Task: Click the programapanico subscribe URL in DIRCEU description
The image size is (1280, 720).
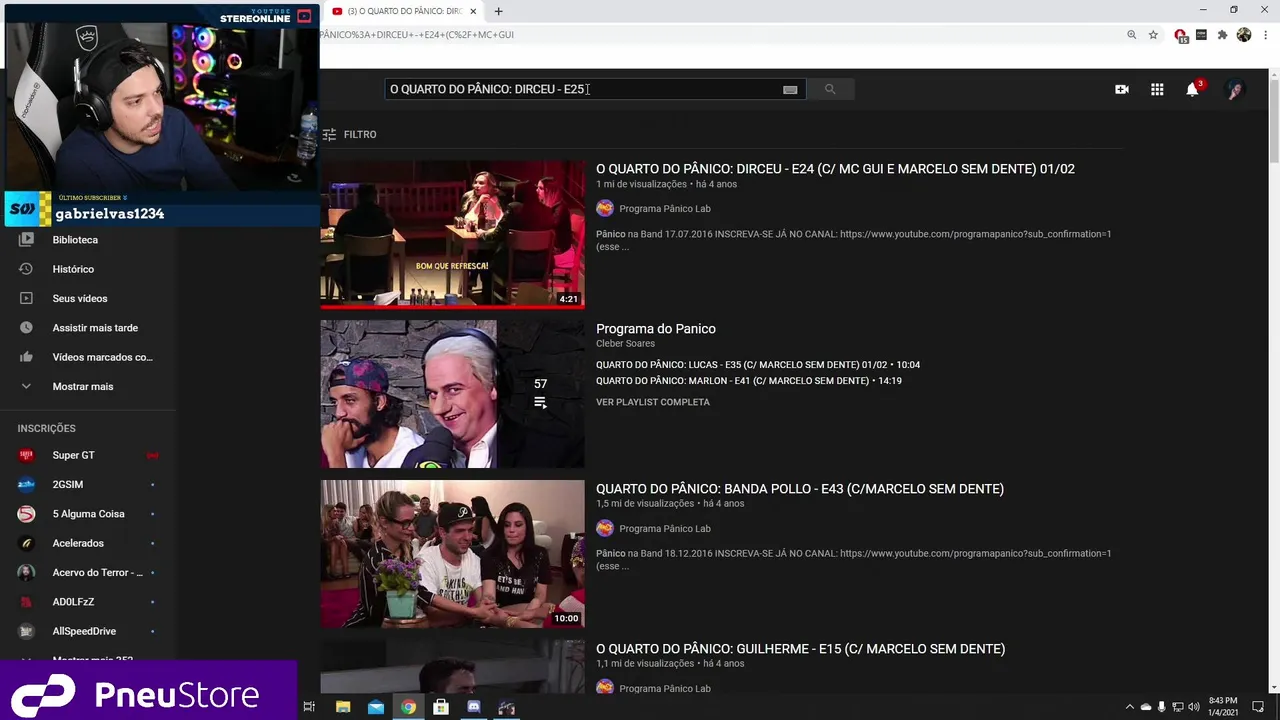Action: tap(975, 234)
